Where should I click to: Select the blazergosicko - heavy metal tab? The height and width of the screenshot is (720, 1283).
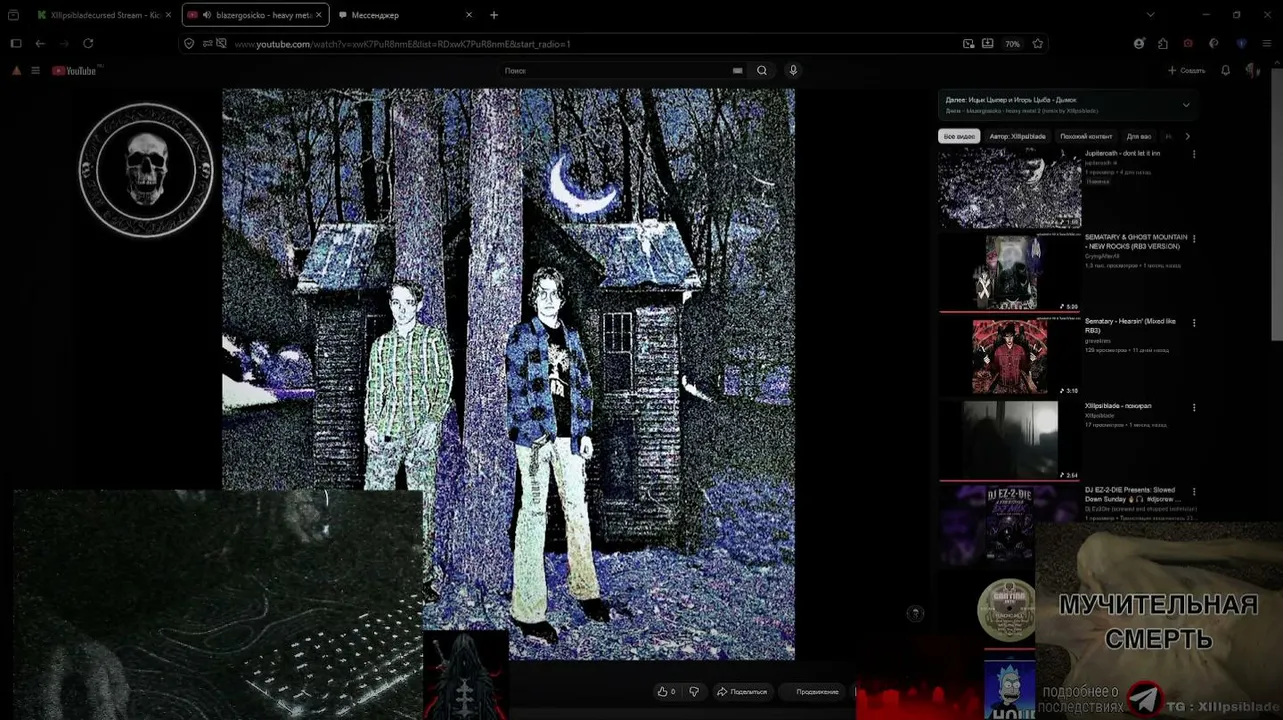click(256, 15)
